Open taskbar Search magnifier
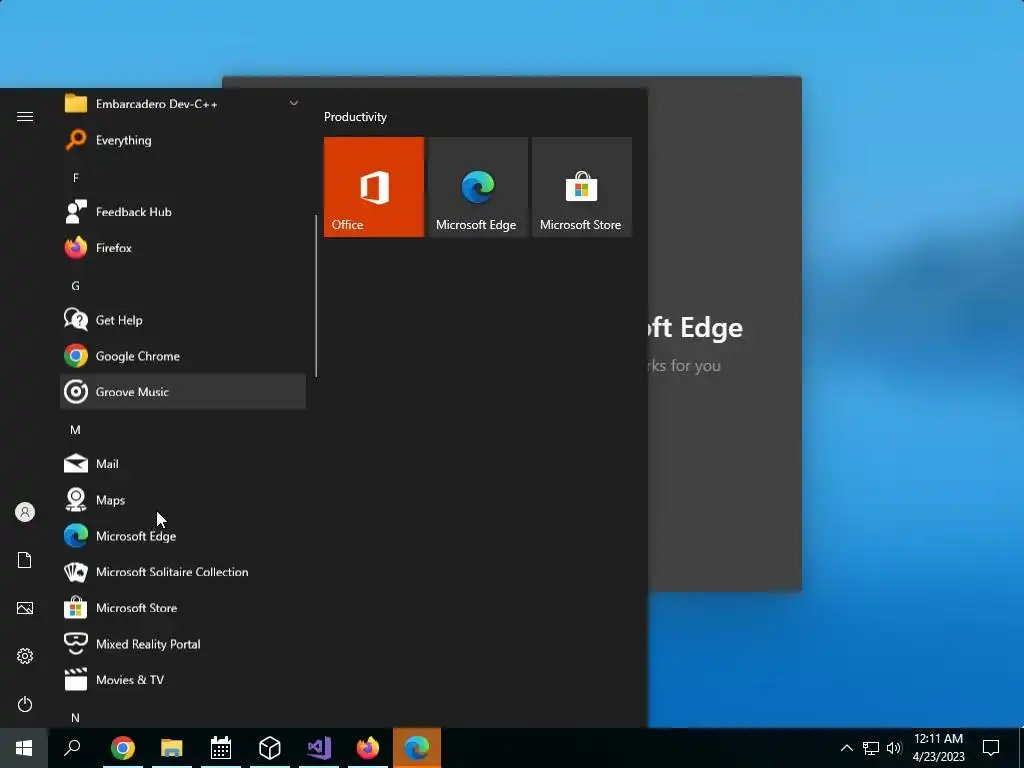The height and width of the screenshot is (768, 1024). 72,748
